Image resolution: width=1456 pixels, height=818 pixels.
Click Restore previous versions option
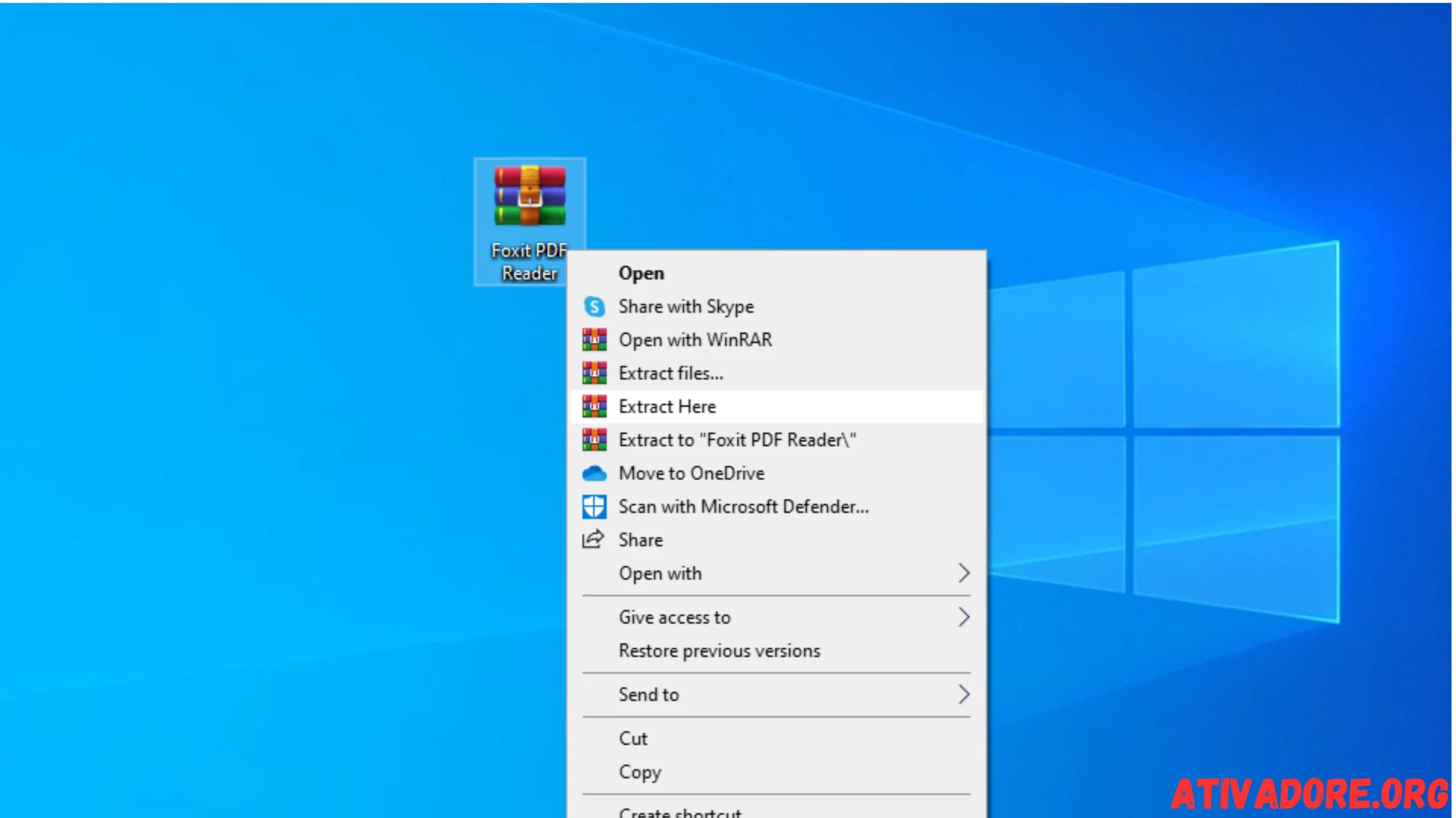point(719,650)
